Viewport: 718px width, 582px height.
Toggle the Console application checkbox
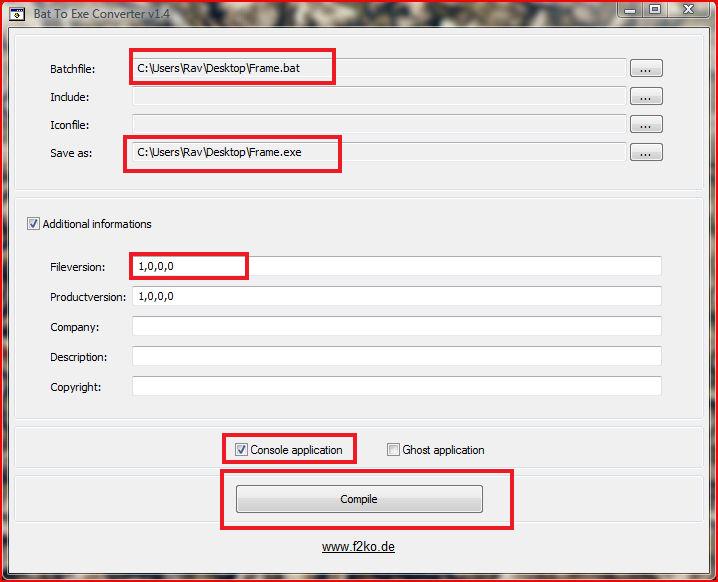click(x=241, y=450)
